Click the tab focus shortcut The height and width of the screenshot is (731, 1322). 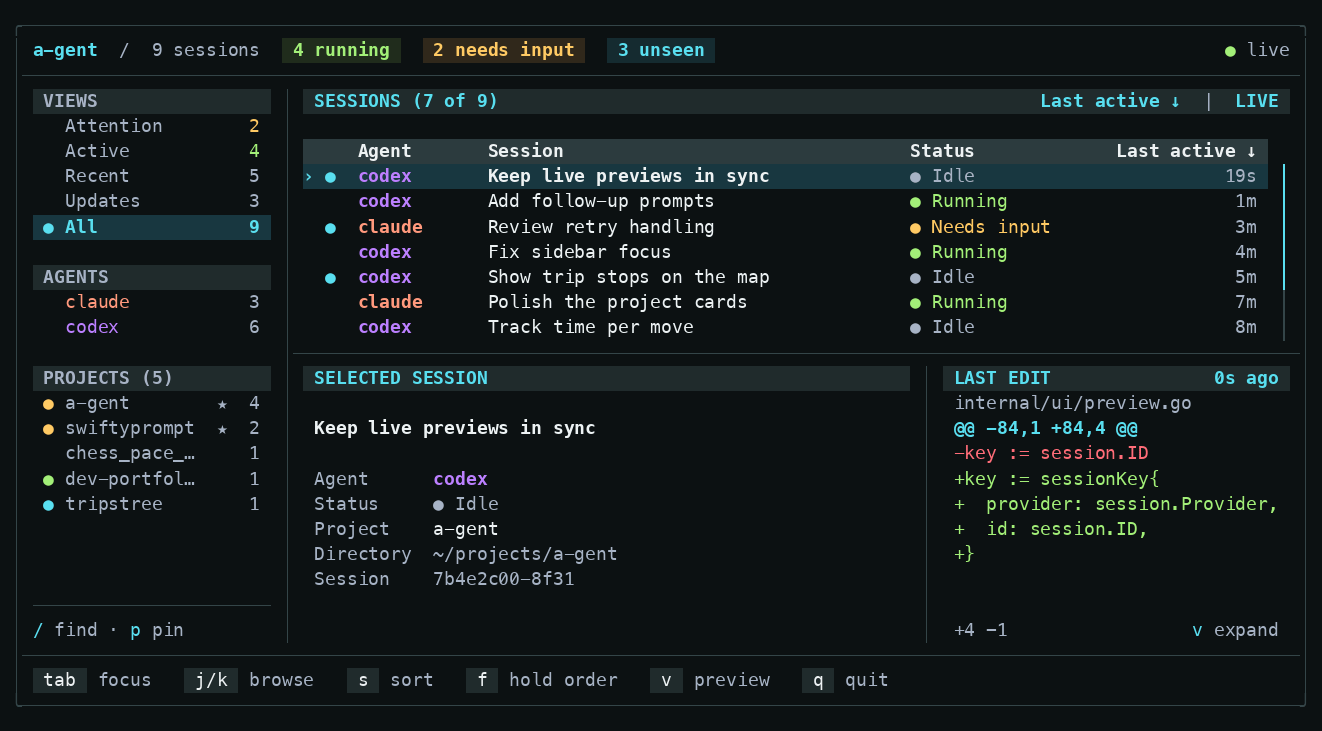(x=92, y=680)
